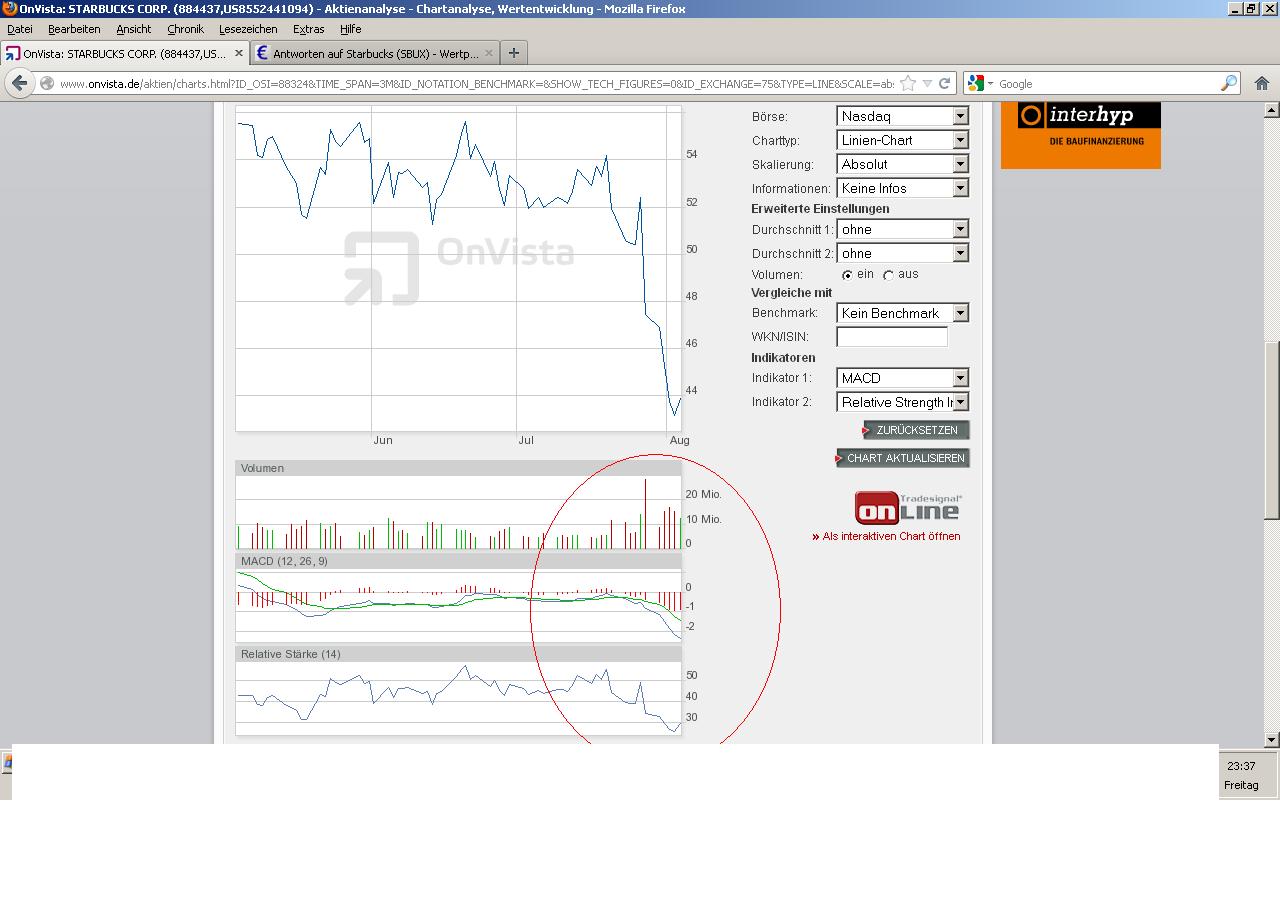Open a new tab with the plus button
The image size is (1280, 900).
point(514,53)
